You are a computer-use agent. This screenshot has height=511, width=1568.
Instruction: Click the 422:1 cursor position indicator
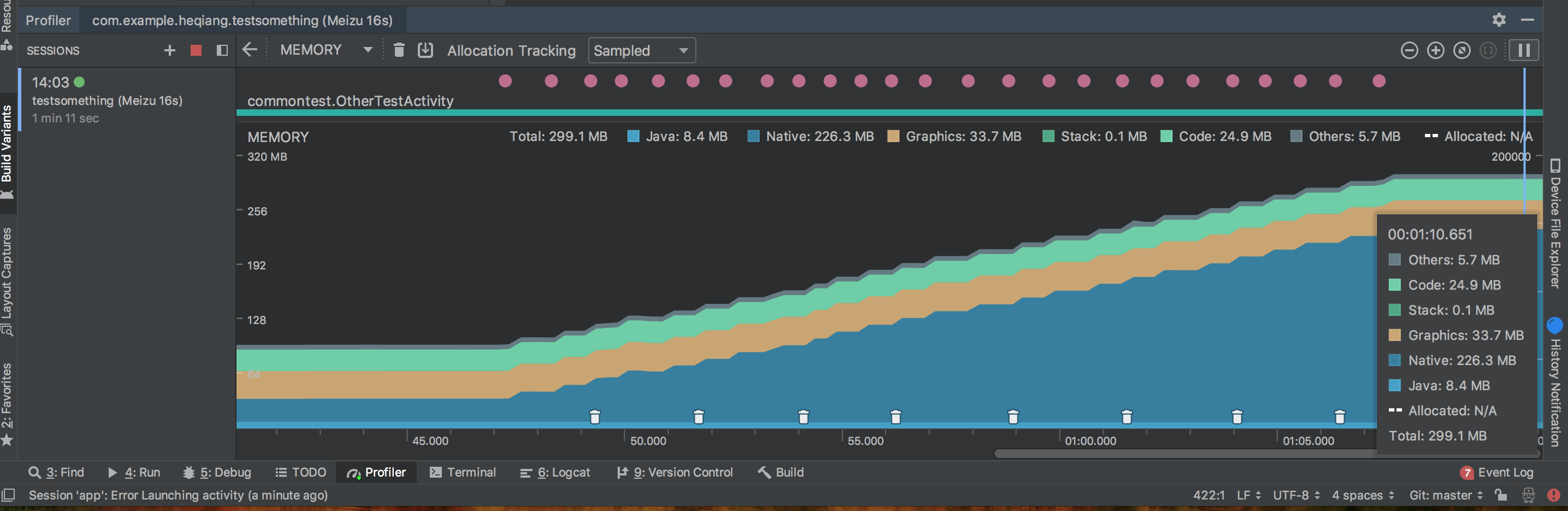(1208, 496)
